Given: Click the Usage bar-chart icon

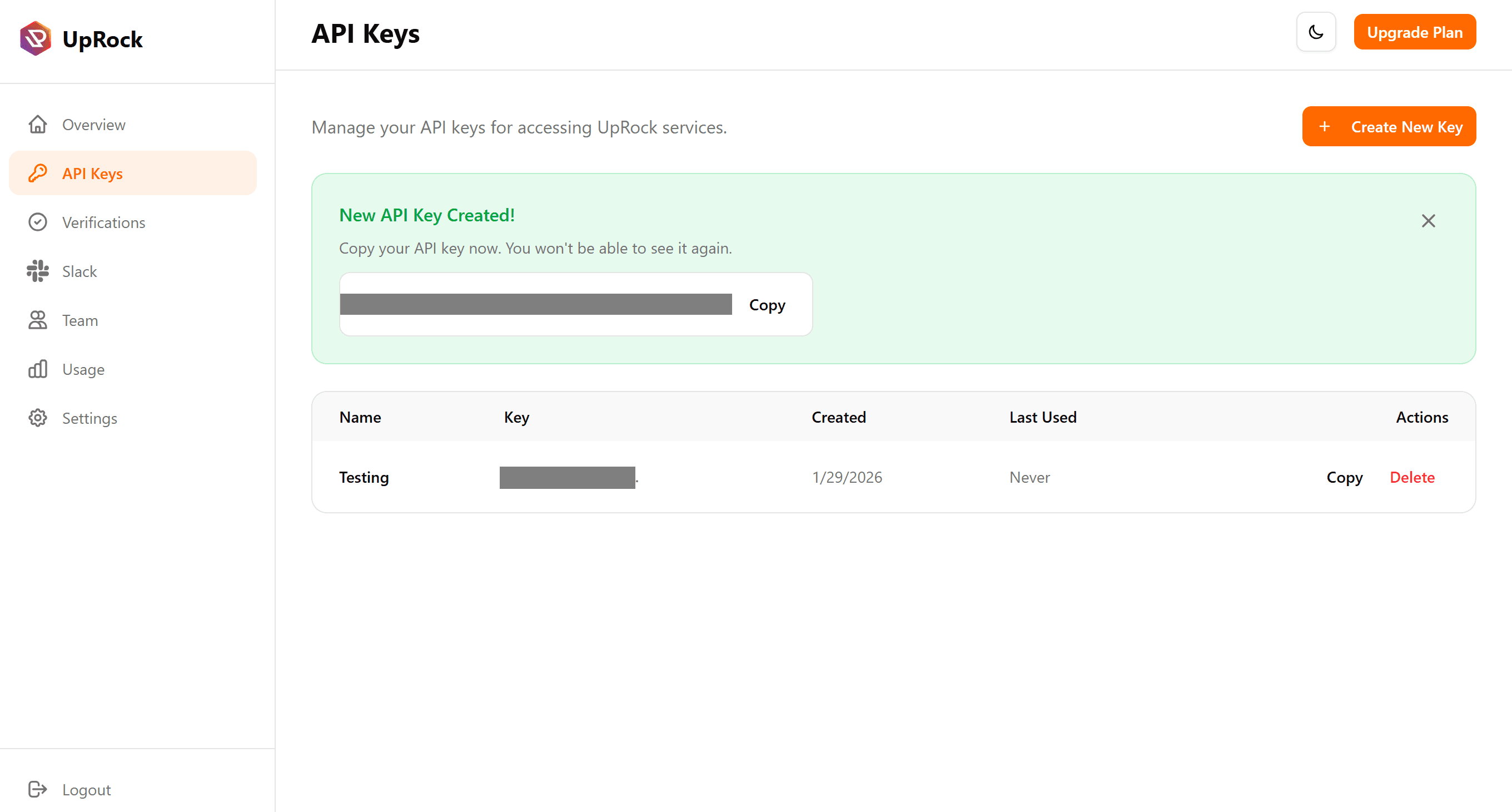Looking at the screenshot, I should click(x=38, y=369).
